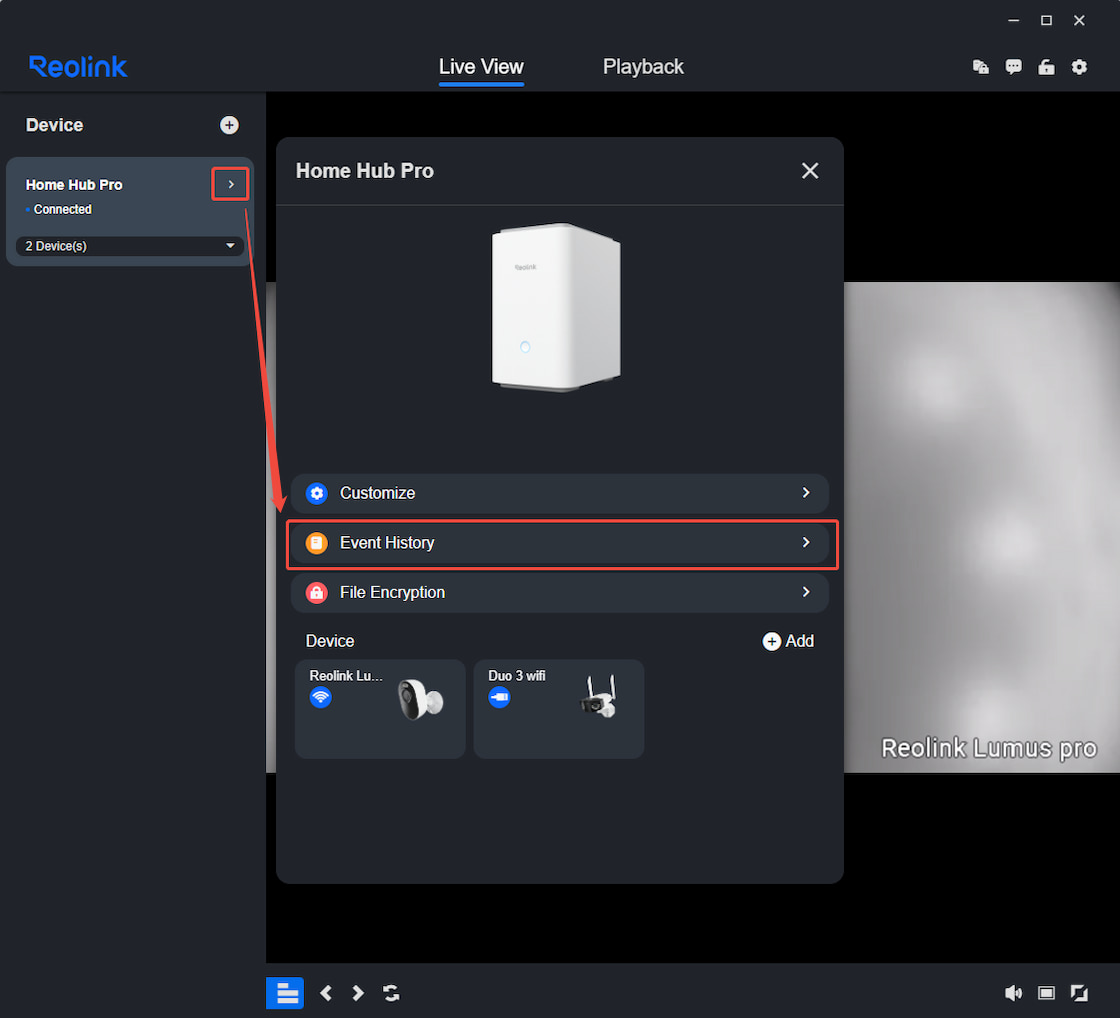
Task: Switch to the Live View tab
Action: pyautogui.click(x=481, y=67)
